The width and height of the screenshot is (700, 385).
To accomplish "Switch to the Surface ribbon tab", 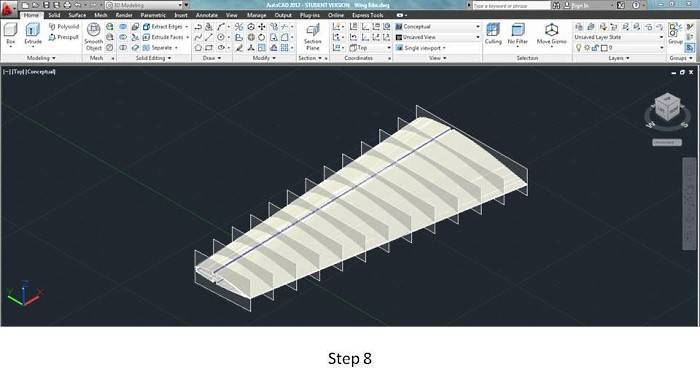I will pyautogui.click(x=77, y=15).
